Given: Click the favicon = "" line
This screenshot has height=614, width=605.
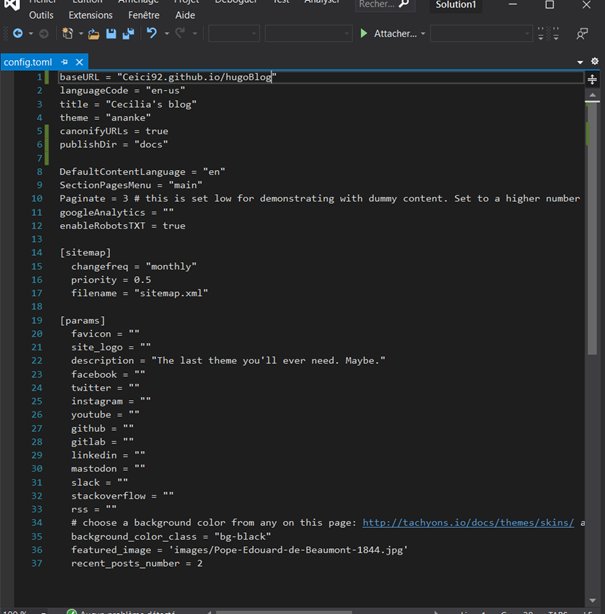Looking at the screenshot, I should point(105,334).
